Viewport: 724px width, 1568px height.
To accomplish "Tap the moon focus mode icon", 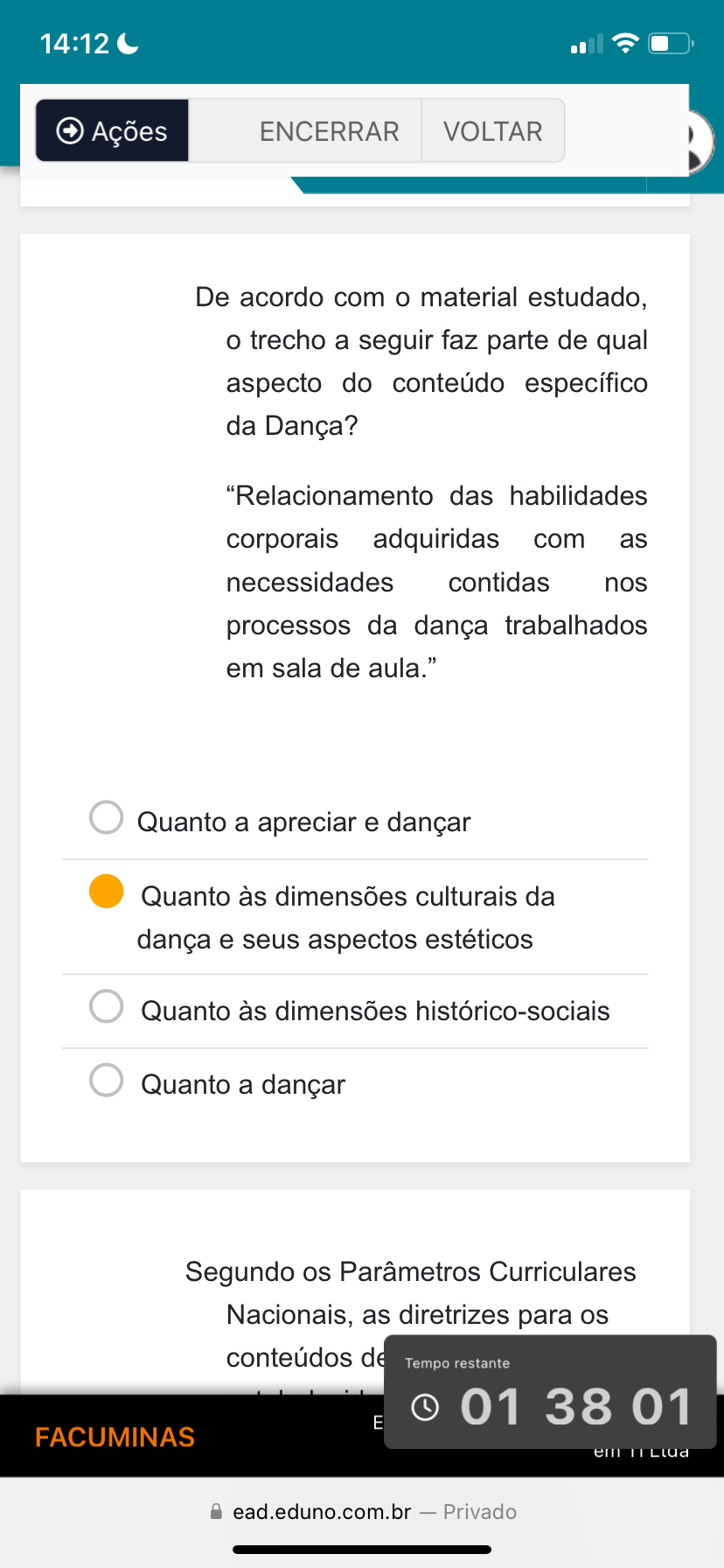I will (129, 43).
